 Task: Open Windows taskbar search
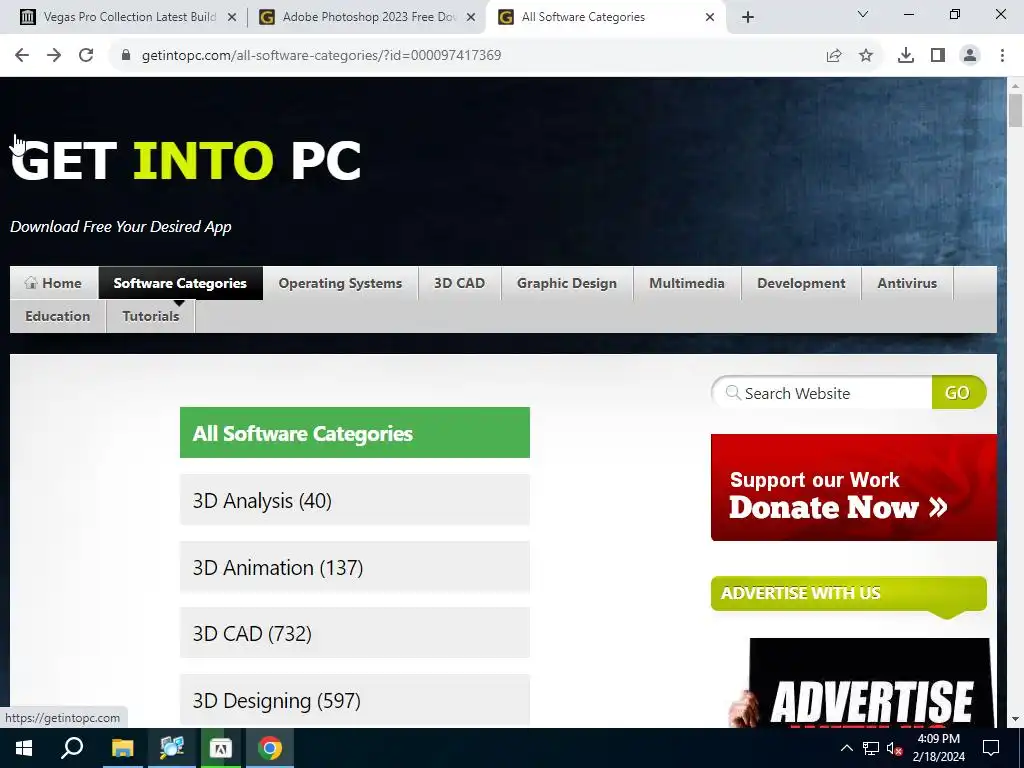(72, 748)
